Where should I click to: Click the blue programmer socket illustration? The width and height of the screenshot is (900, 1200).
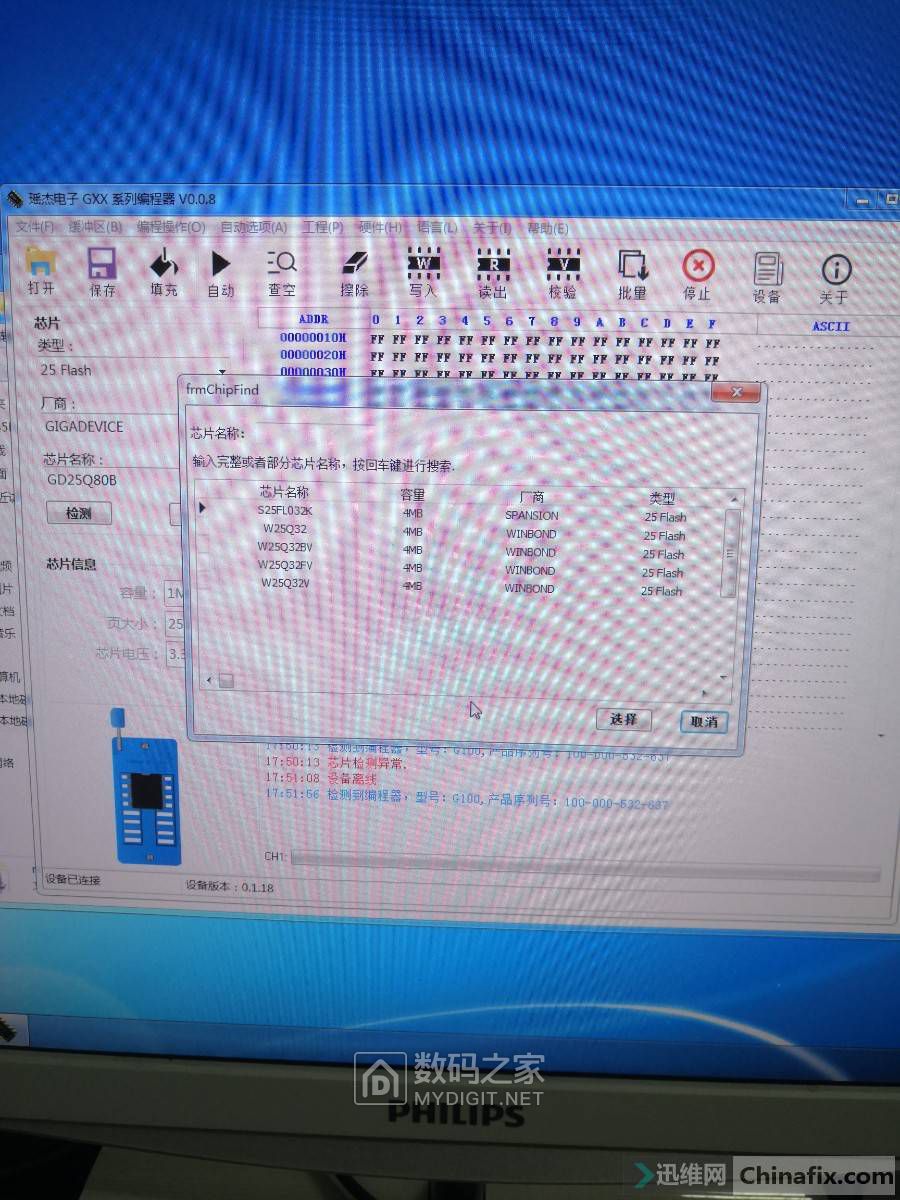[x=146, y=788]
